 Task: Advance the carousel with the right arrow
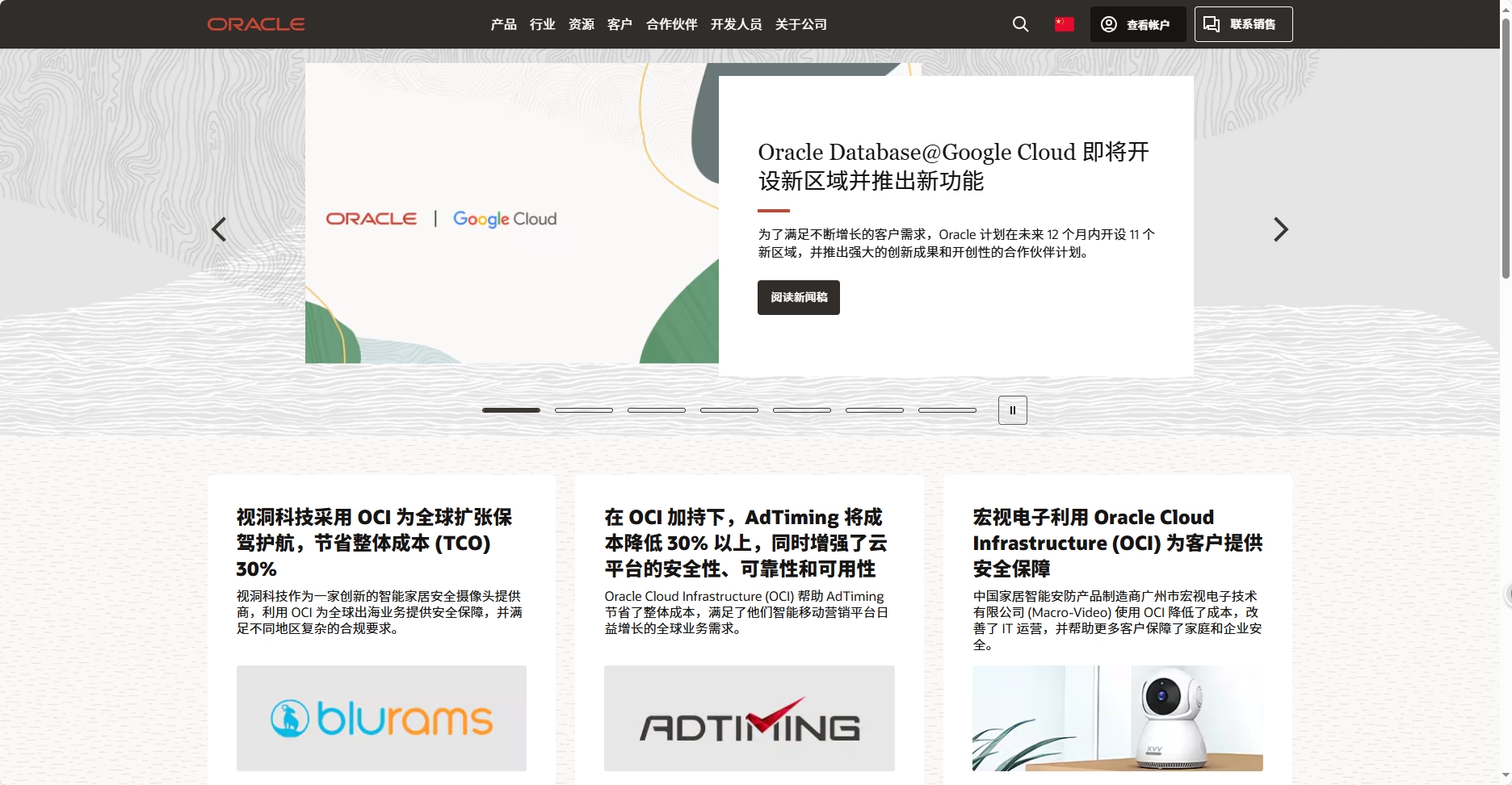point(1280,229)
